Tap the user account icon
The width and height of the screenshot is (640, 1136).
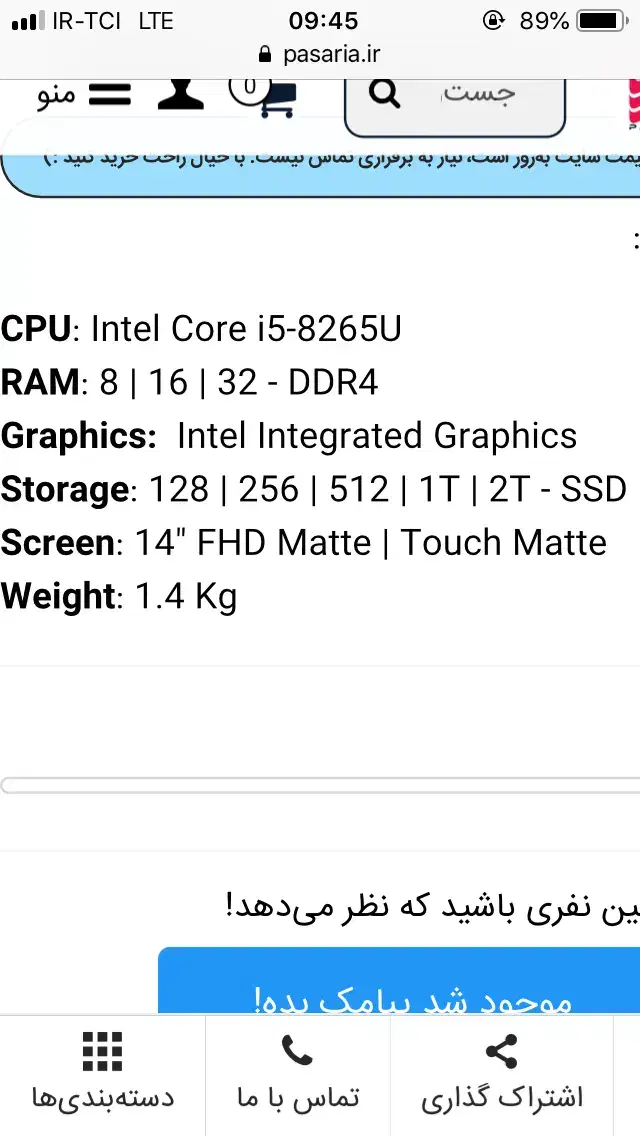point(180,95)
